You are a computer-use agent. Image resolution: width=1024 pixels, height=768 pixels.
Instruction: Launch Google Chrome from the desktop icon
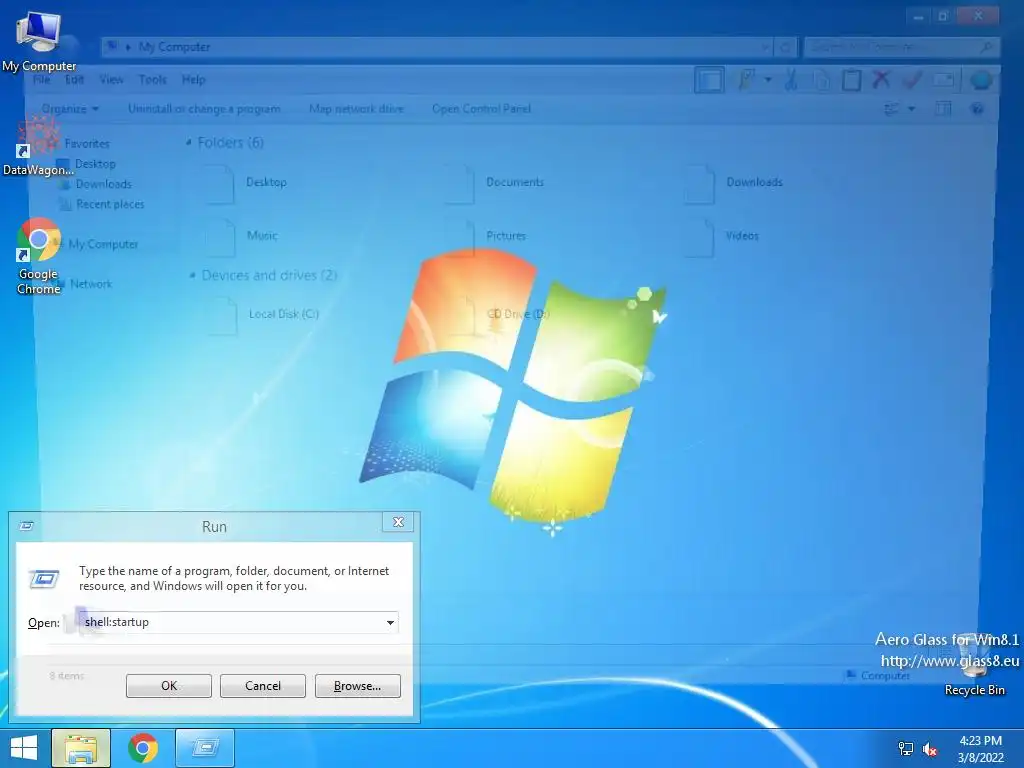[39, 256]
